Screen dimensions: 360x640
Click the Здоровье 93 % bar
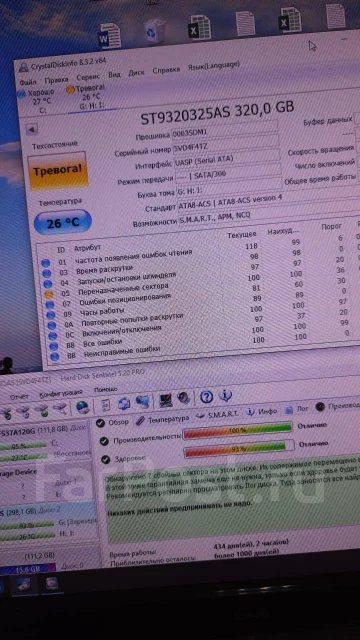click(x=239, y=448)
